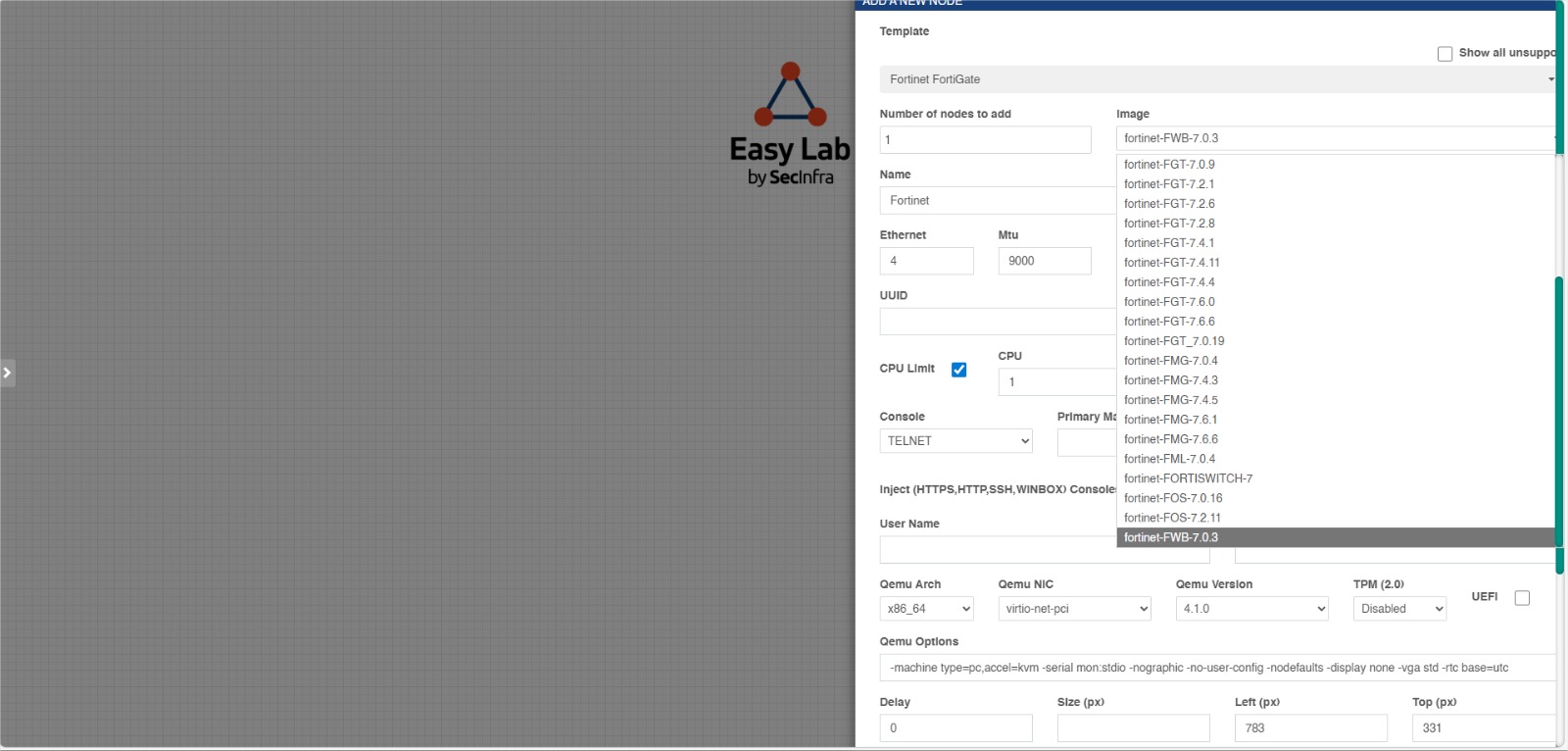Choose fortinet-FMG-7.6.6 from image list
Screen dimensions: 1568x751
[1336, 439]
